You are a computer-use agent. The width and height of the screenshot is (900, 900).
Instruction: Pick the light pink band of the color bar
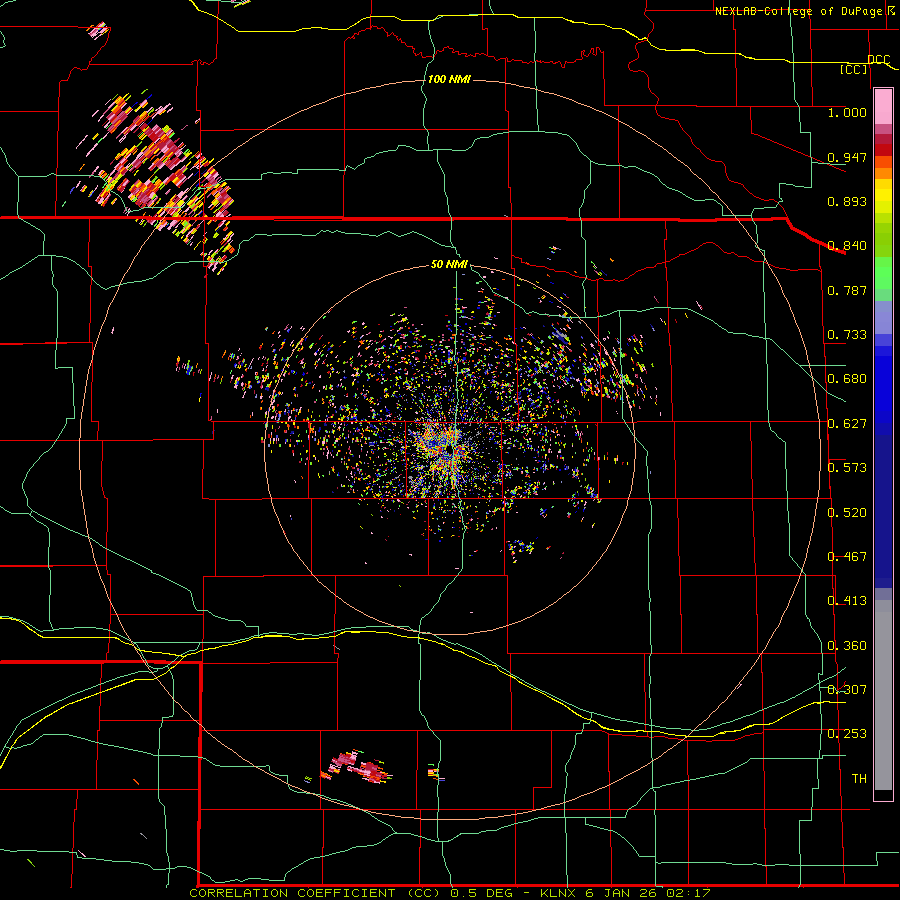click(883, 107)
